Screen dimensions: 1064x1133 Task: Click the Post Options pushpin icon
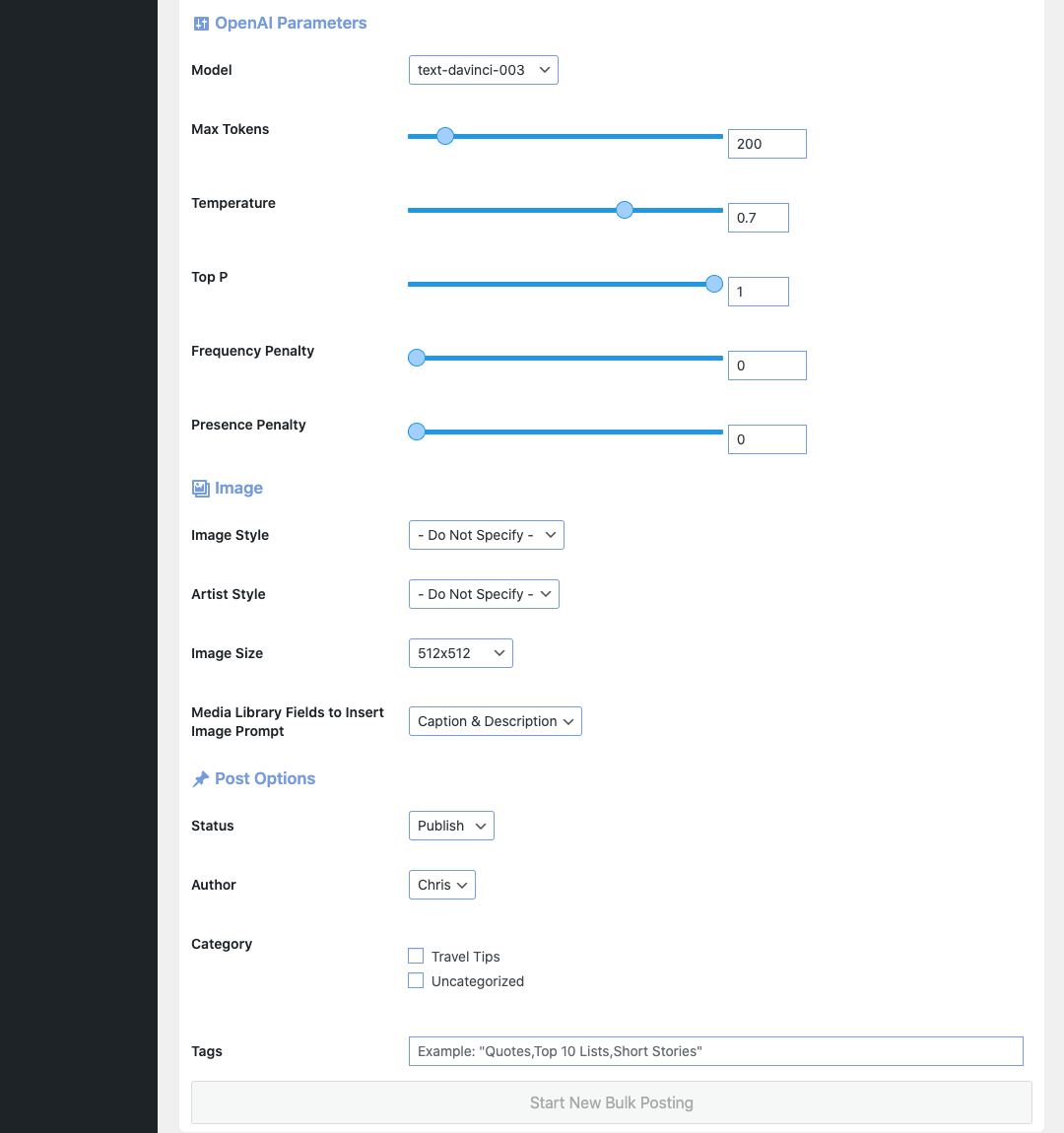(x=201, y=779)
